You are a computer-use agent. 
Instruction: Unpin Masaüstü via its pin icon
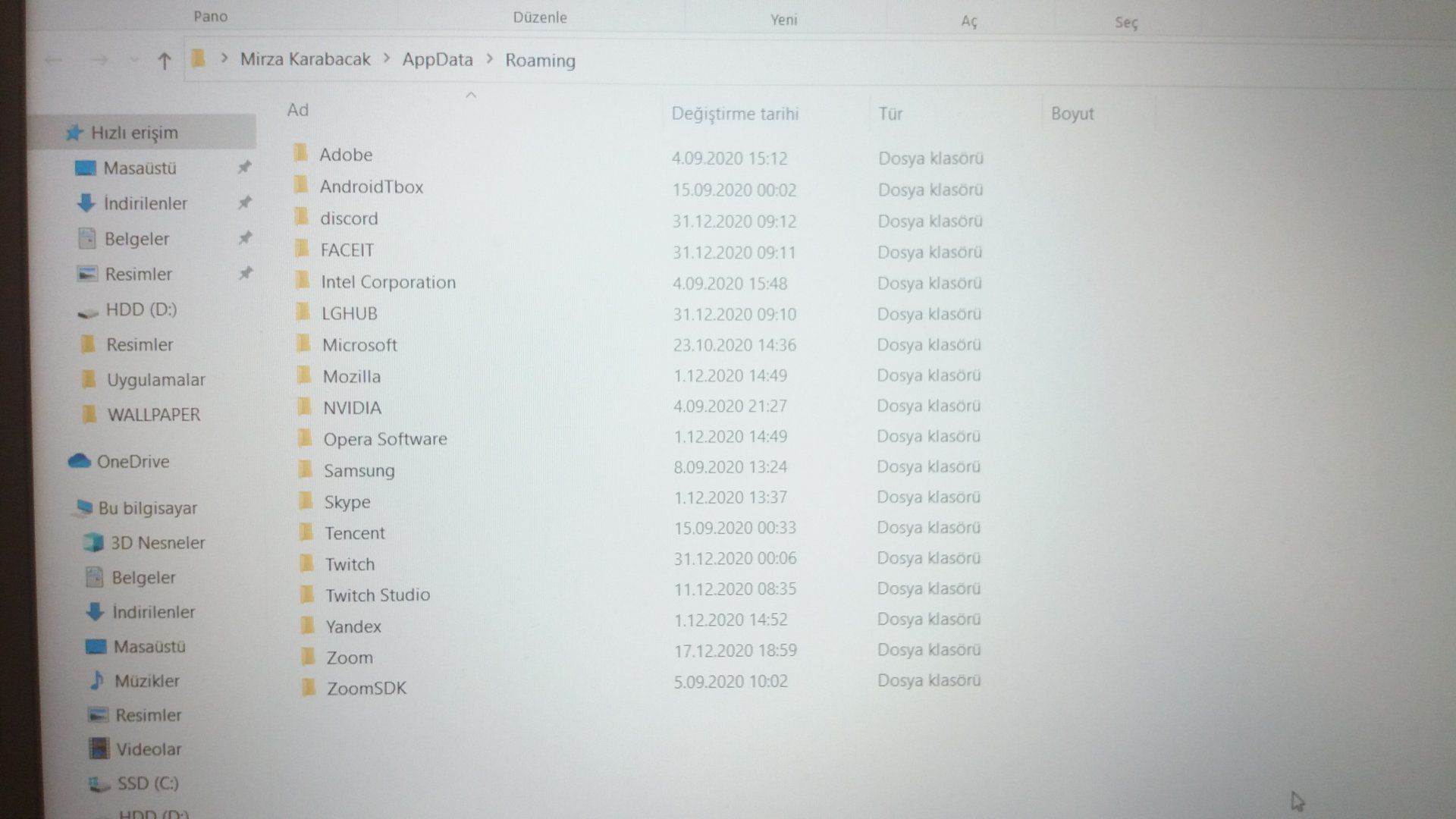(244, 168)
